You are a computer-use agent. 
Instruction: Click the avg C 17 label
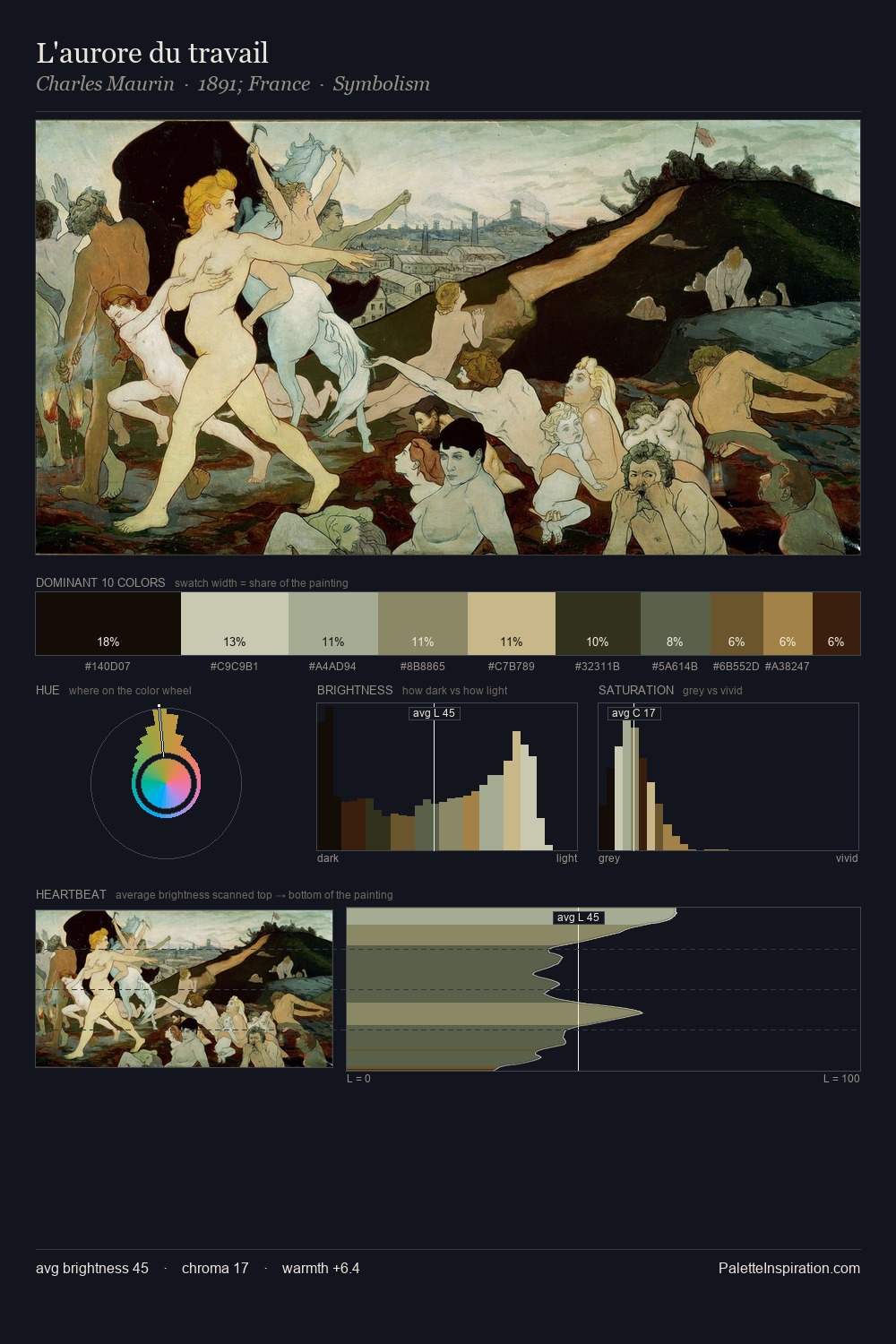point(633,713)
